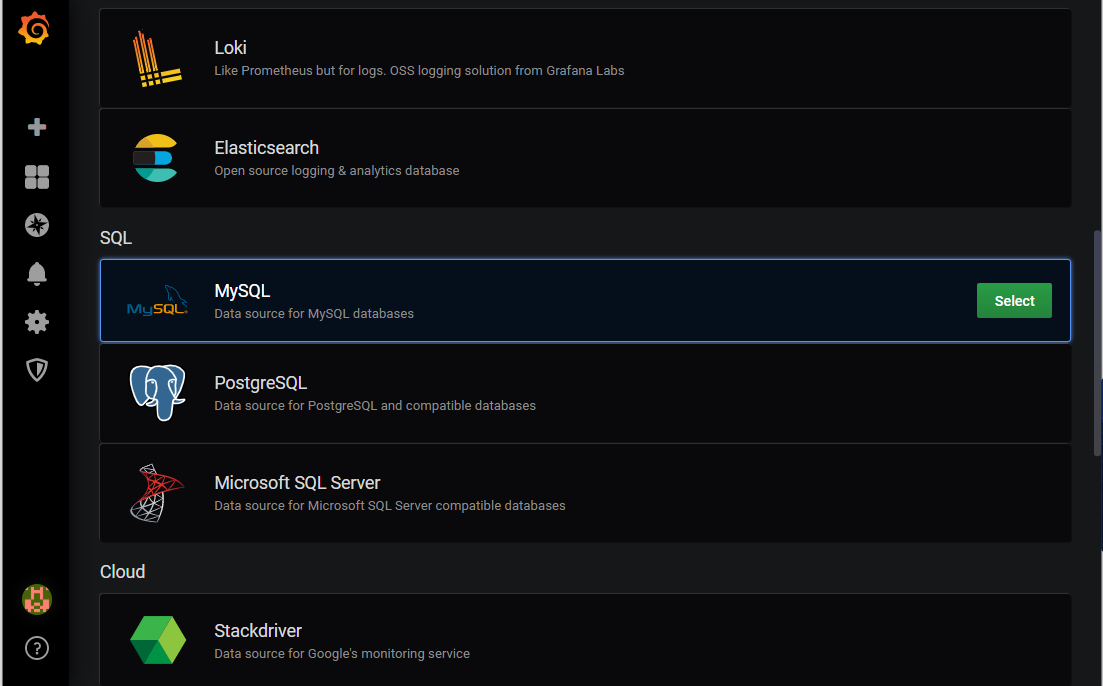Open the Alerting bell icon
The width and height of the screenshot is (1103, 686).
pos(37,274)
